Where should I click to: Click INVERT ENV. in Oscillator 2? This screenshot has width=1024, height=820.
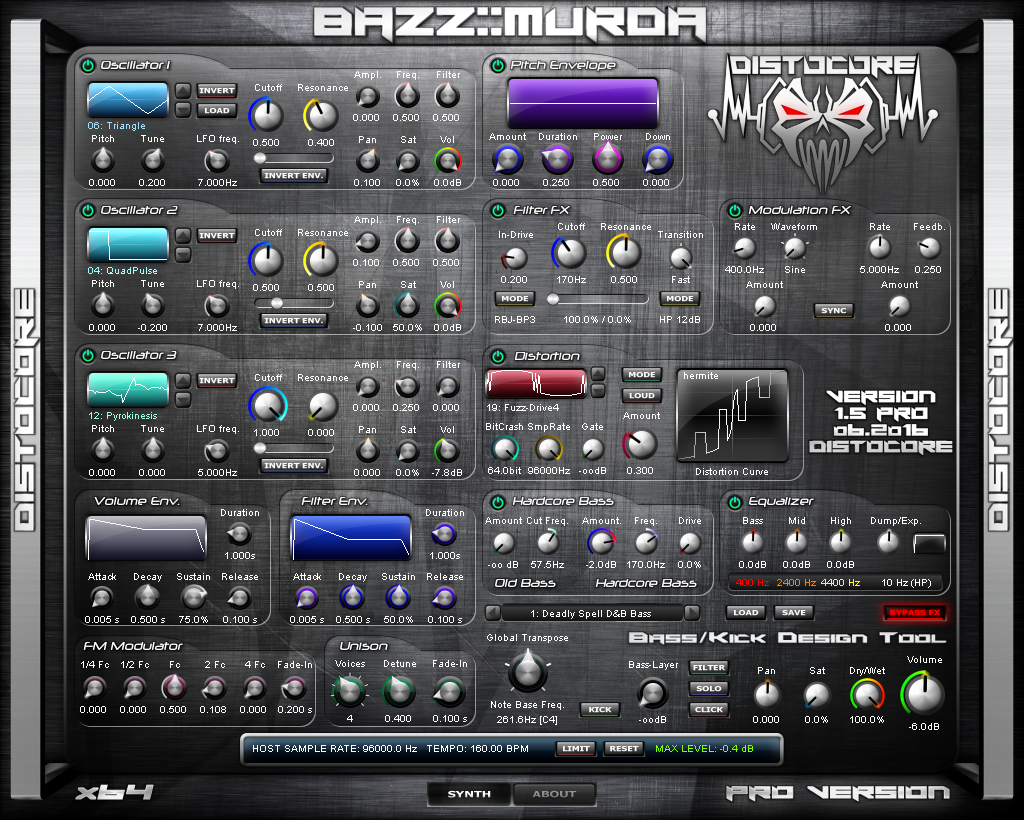point(294,321)
